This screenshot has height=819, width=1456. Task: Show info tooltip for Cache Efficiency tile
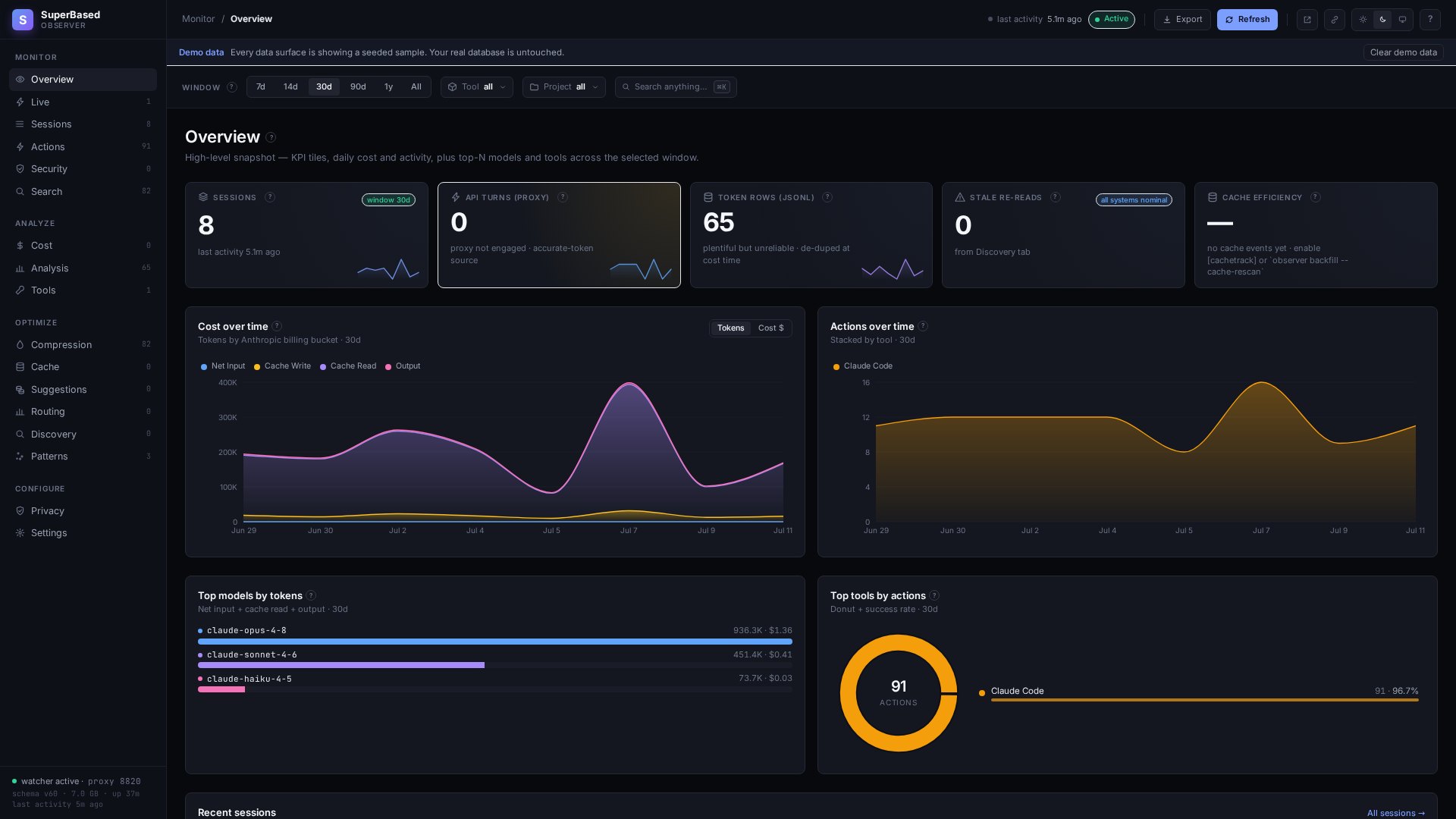tap(1316, 197)
